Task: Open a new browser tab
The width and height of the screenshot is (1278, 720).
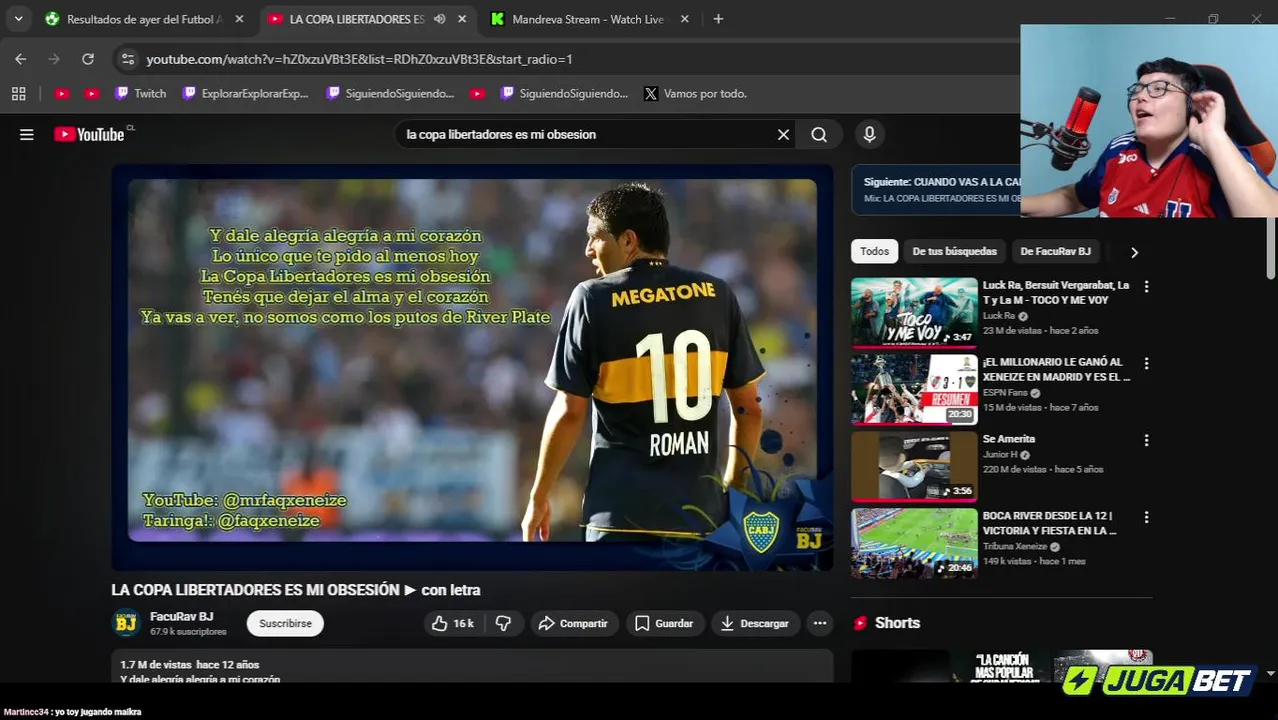Action: pos(718,19)
